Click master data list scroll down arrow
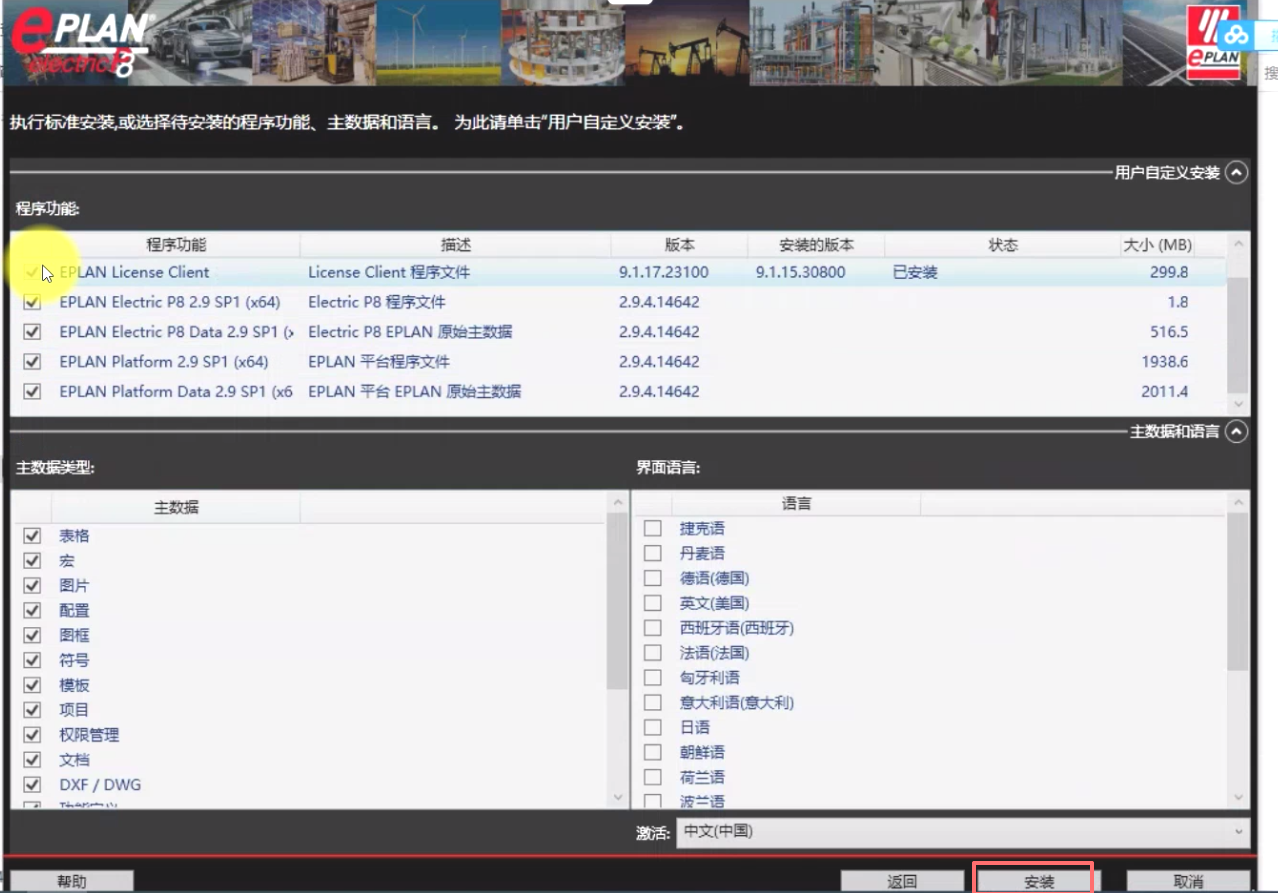1278x896 pixels. click(x=618, y=798)
